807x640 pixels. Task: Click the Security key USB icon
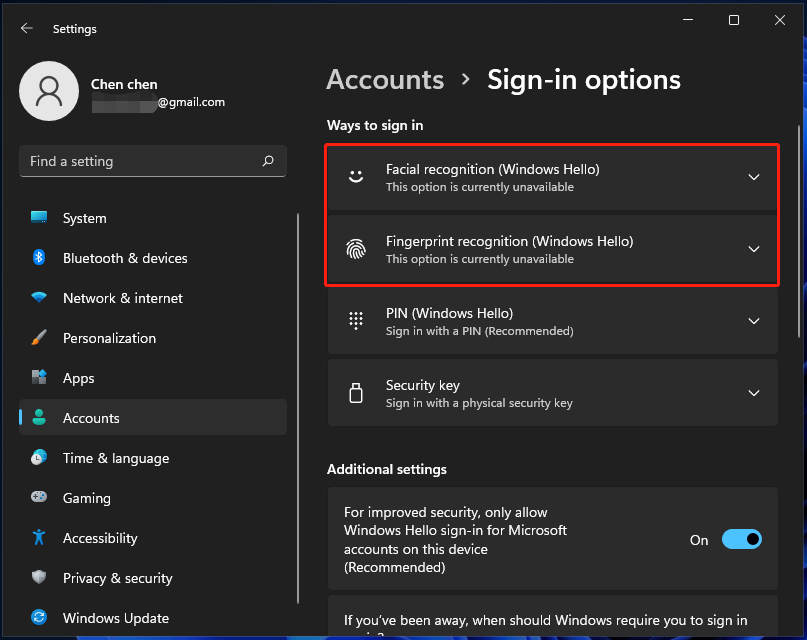[x=356, y=393]
